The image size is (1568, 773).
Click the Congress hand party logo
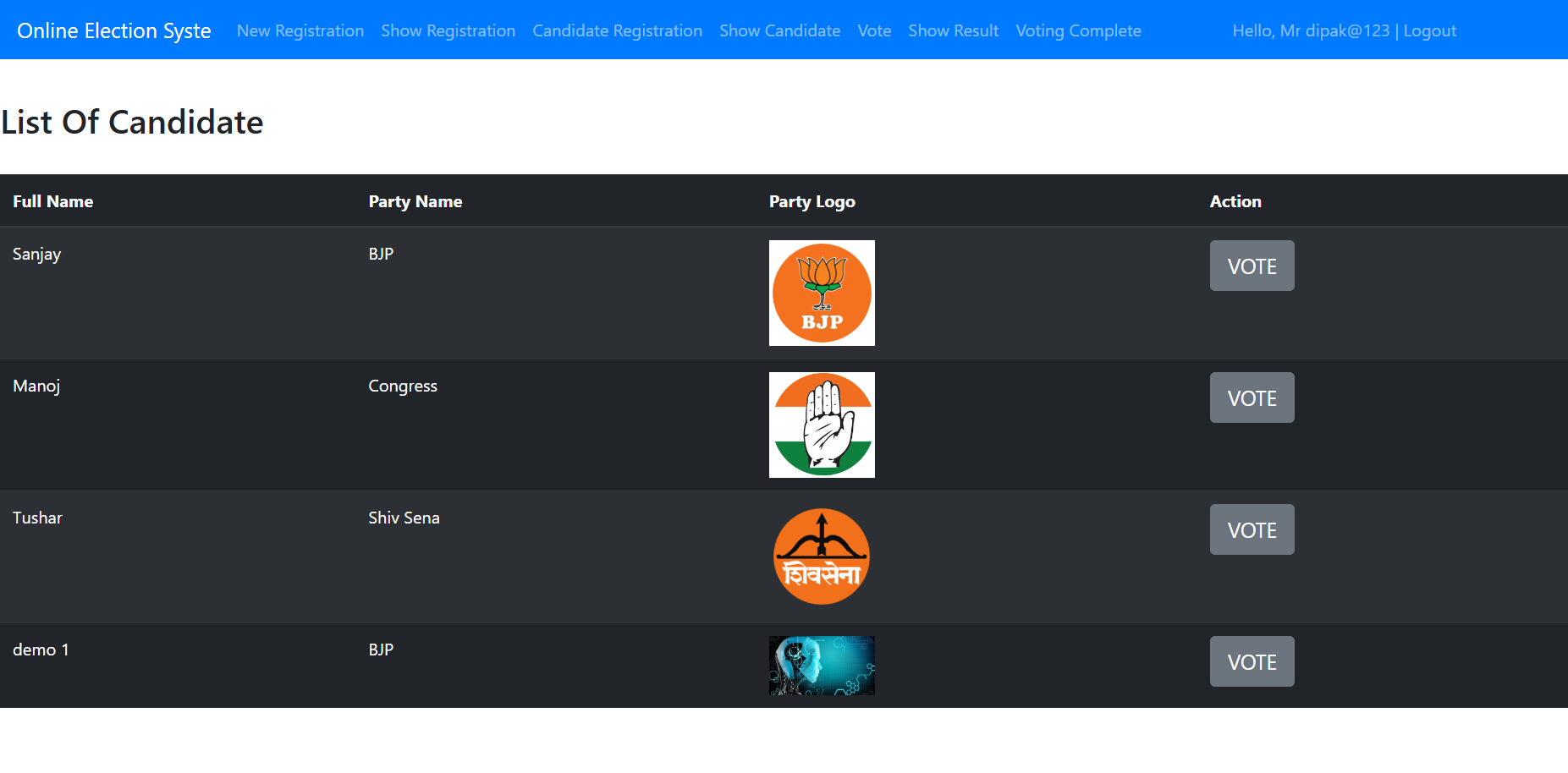point(822,425)
